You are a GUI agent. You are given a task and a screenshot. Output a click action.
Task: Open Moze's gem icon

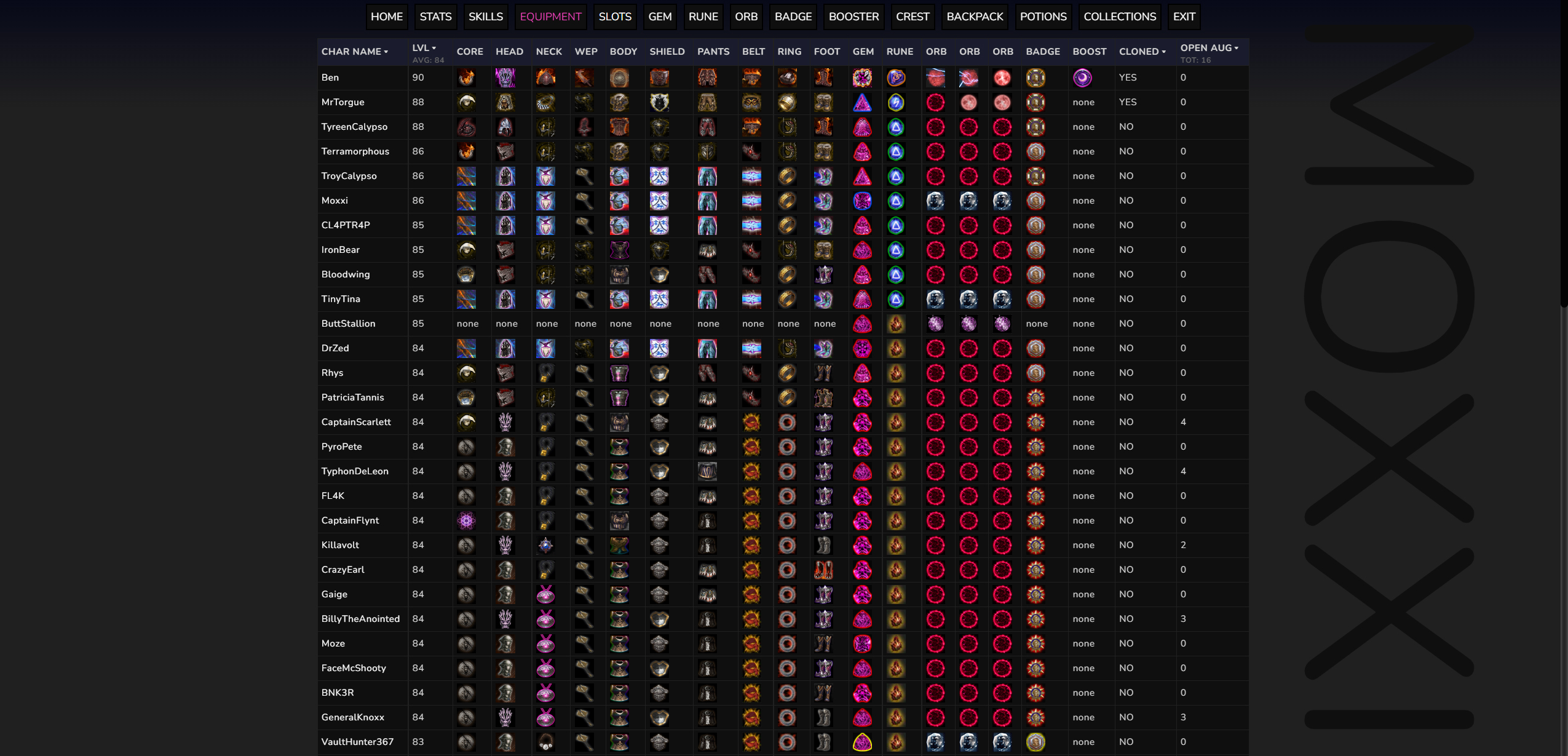coord(862,643)
